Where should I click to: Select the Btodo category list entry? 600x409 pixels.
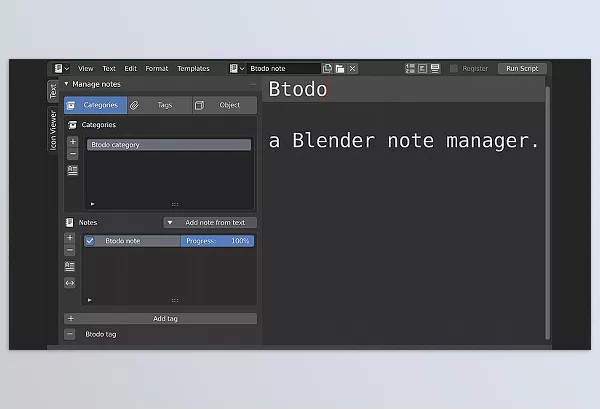point(168,145)
